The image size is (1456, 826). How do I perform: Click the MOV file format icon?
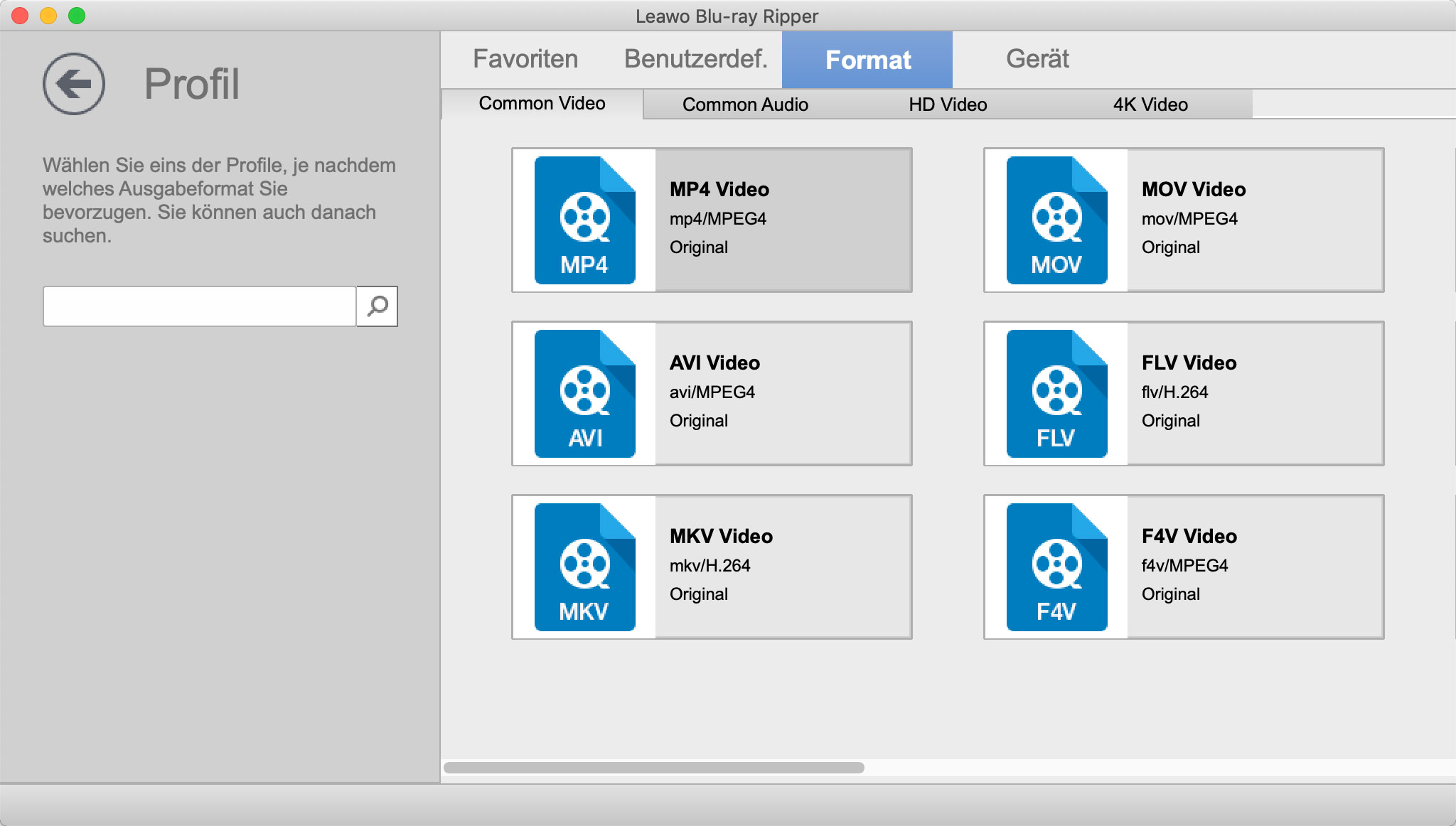point(1056,220)
